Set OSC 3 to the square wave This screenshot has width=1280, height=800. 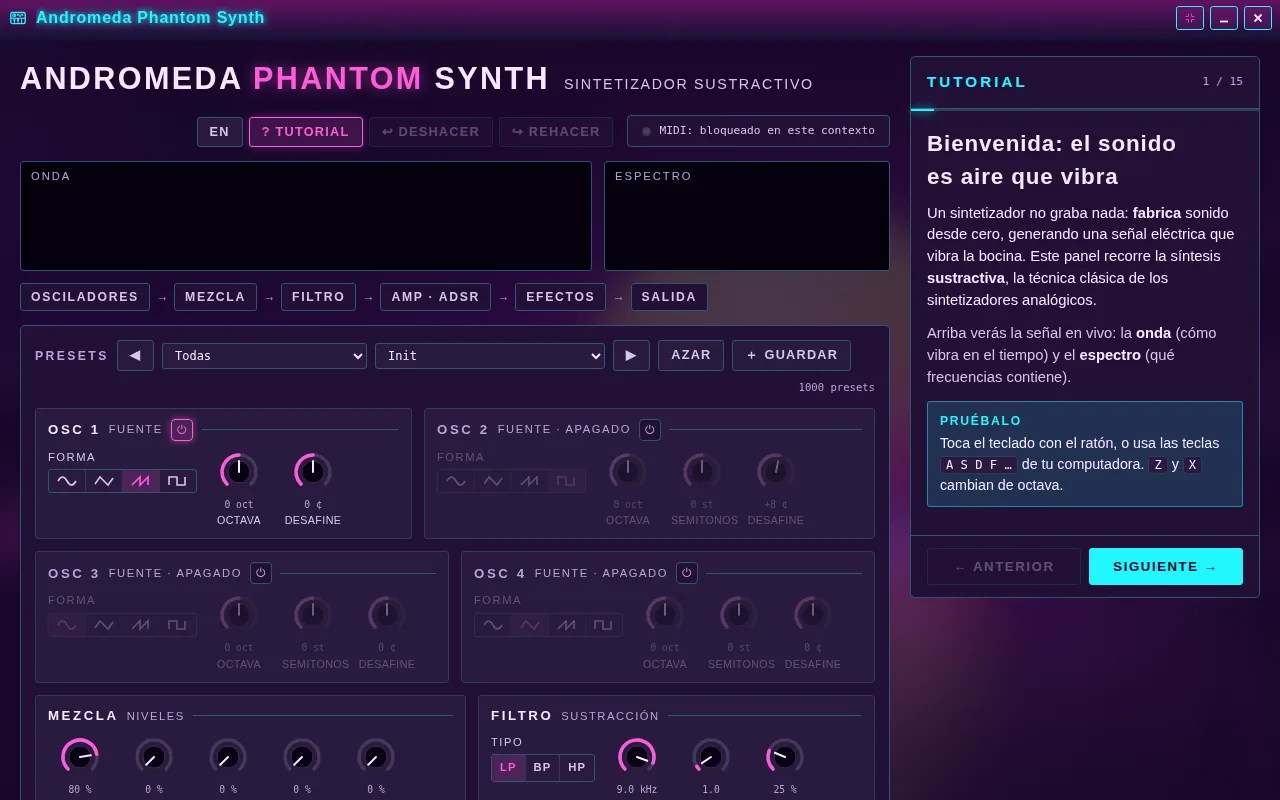178,625
